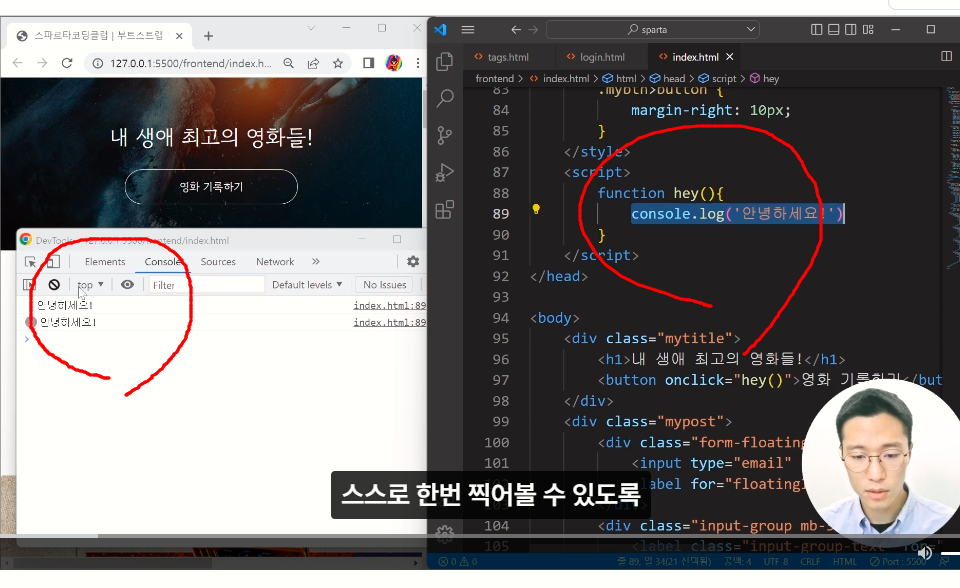The image size is (960, 588).
Task: Go back in VS Code navigation history
Action: 516,29
